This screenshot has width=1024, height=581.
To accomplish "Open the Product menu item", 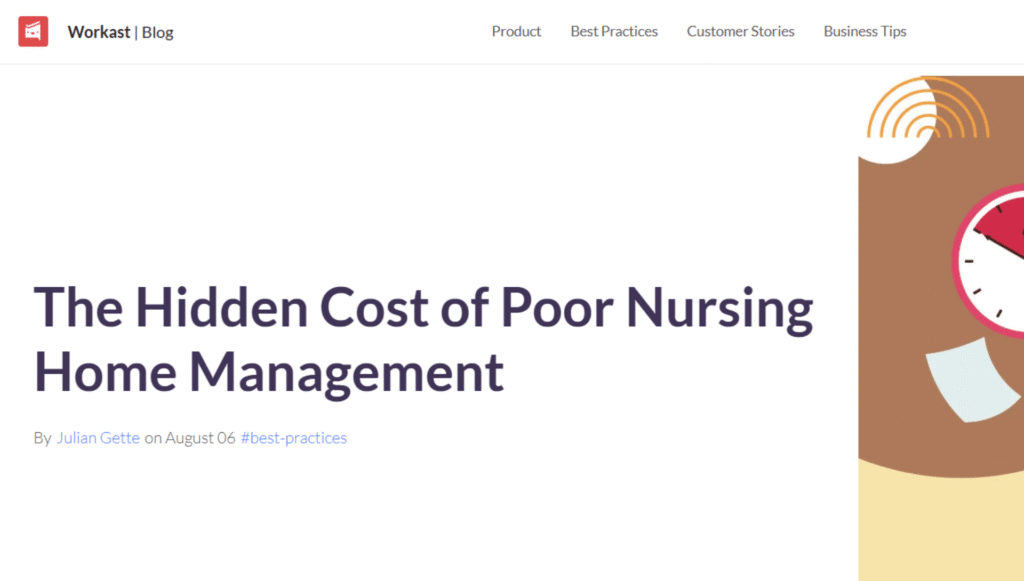I will tap(516, 31).
